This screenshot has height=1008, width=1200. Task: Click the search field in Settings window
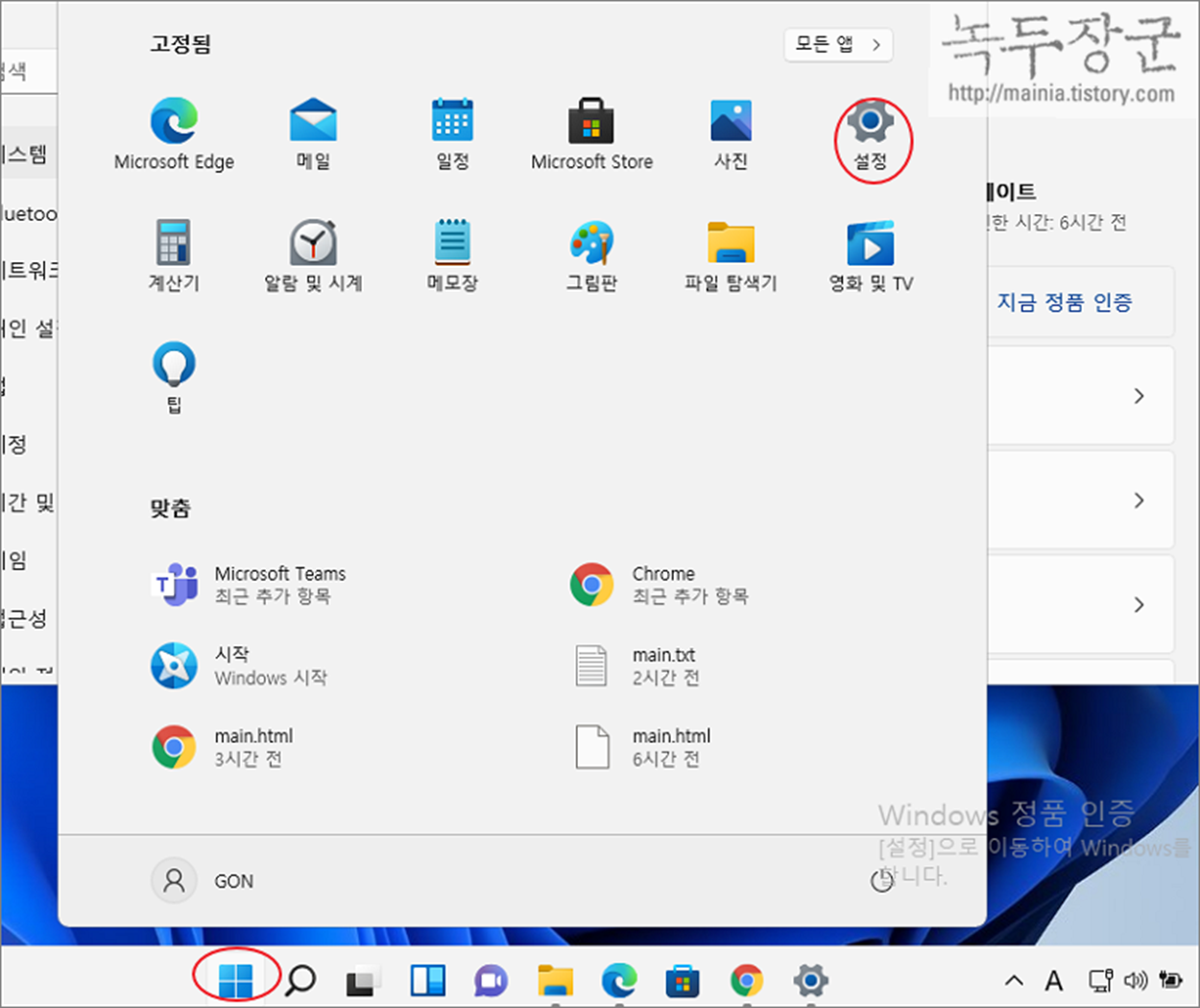coord(29,72)
